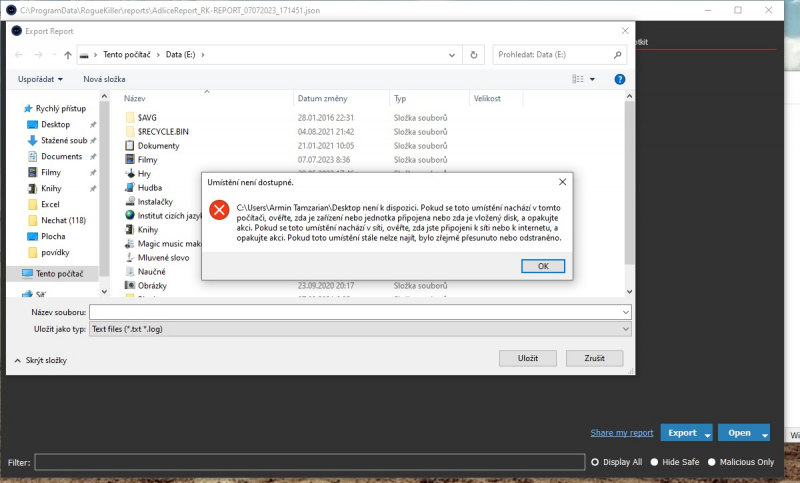This screenshot has width=800, height=483.
Task: Enable the Hide Safe radio option
Action: [x=655, y=462]
